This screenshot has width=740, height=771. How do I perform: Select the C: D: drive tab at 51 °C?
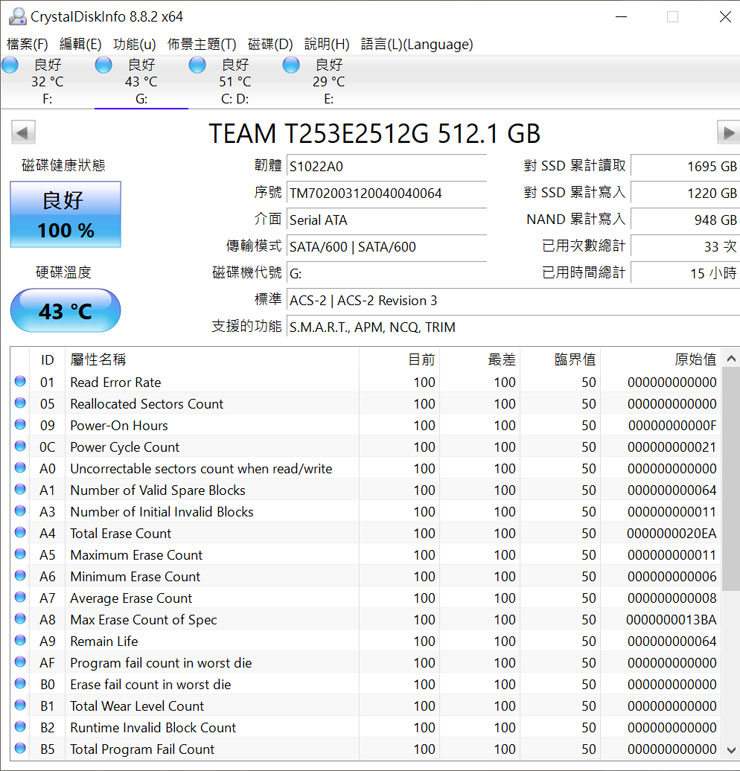tap(235, 82)
